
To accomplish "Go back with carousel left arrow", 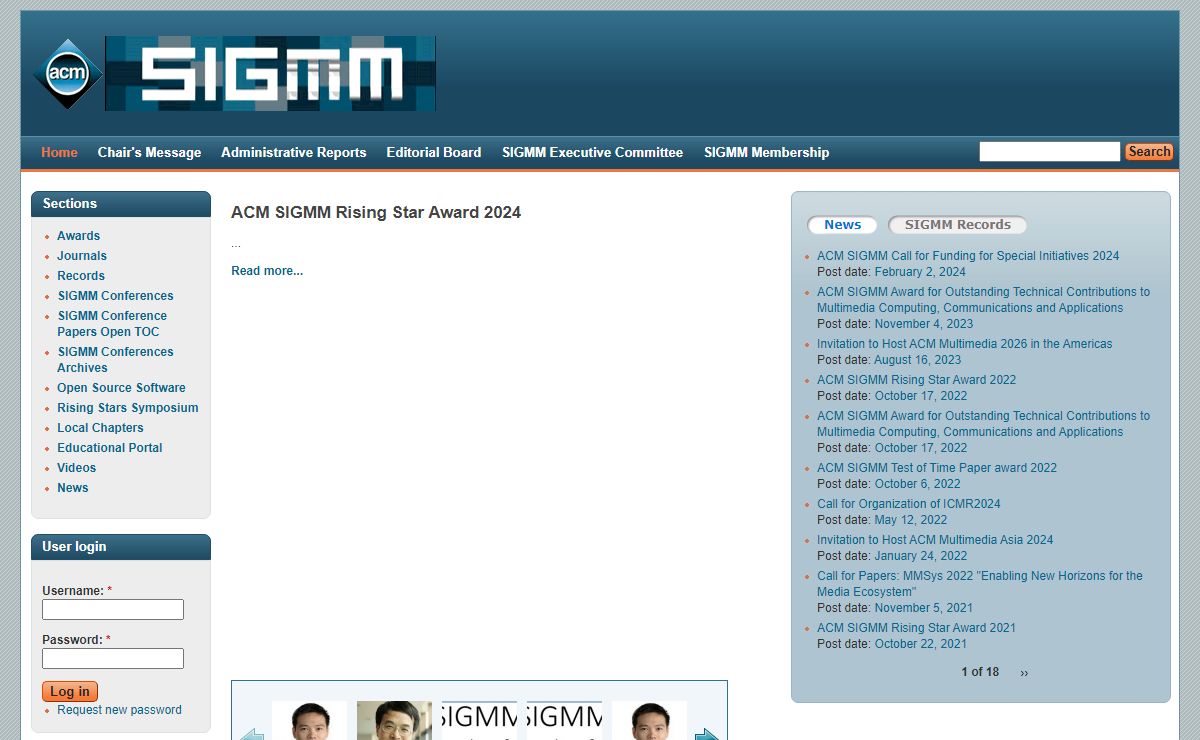I will tap(252, 735).
